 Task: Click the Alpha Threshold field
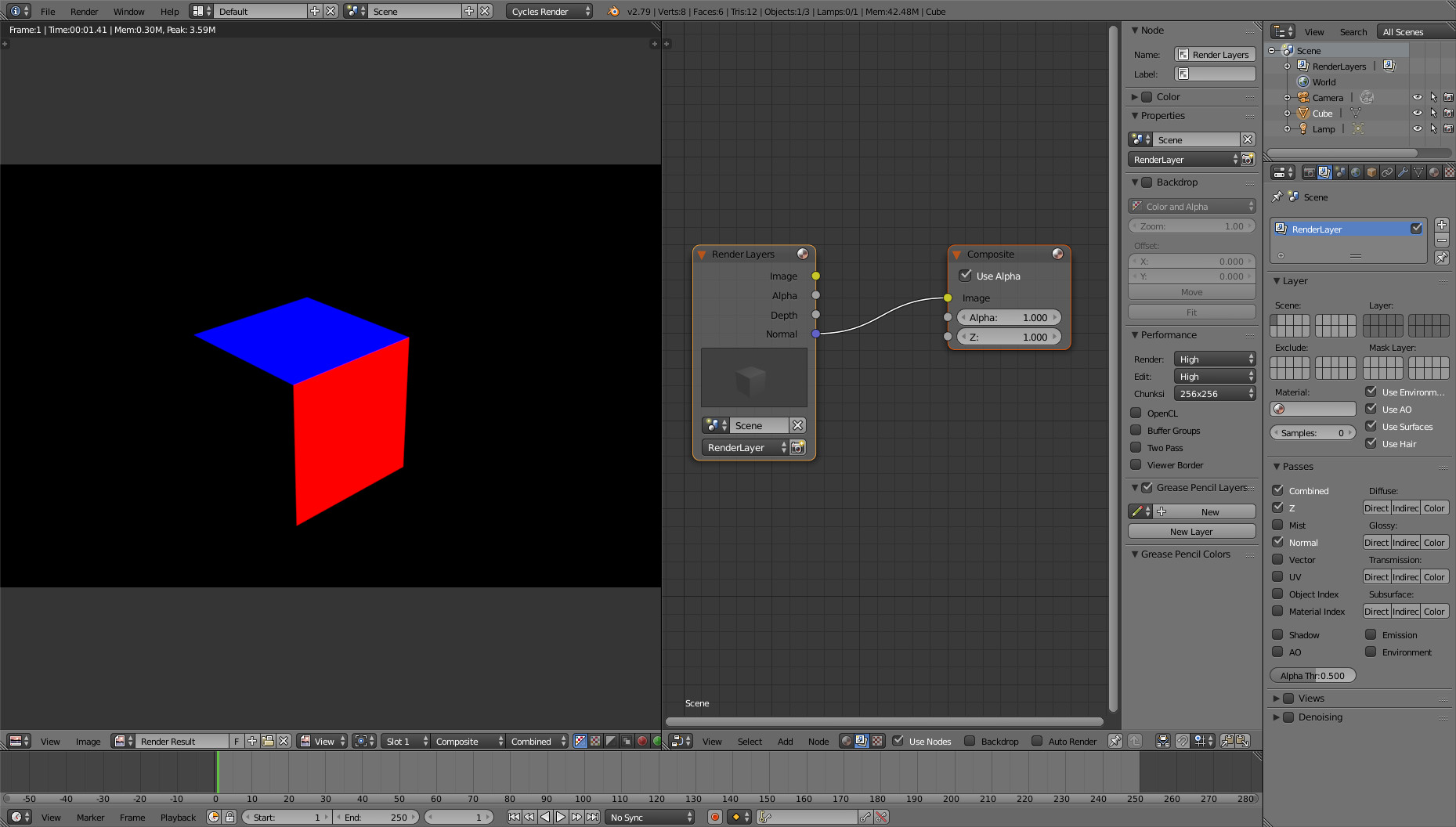[1313, 675]
